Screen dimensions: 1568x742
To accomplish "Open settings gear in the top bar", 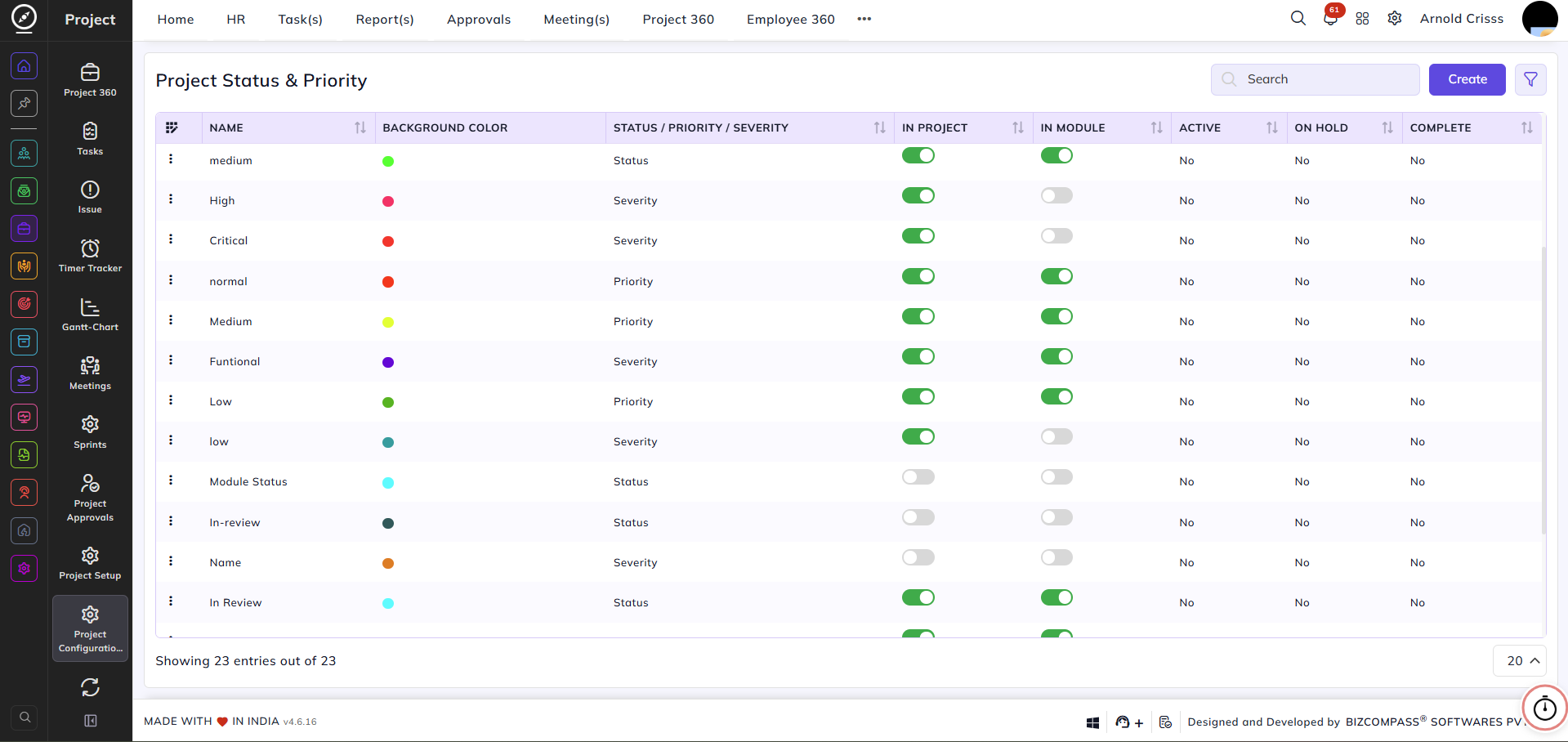I will (1395, 18).
